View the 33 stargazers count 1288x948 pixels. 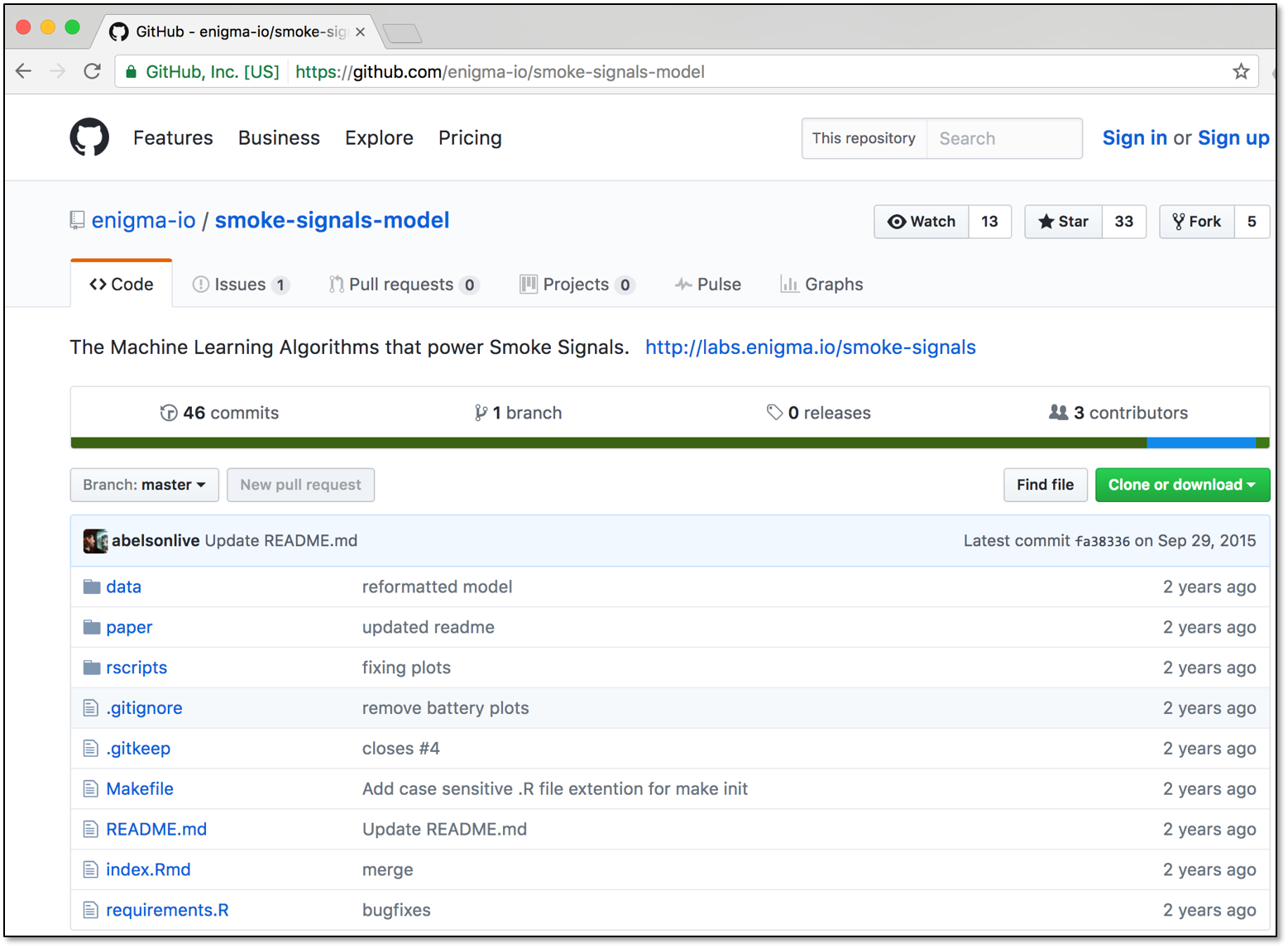pyautogui.click(x=1123, y=222)
